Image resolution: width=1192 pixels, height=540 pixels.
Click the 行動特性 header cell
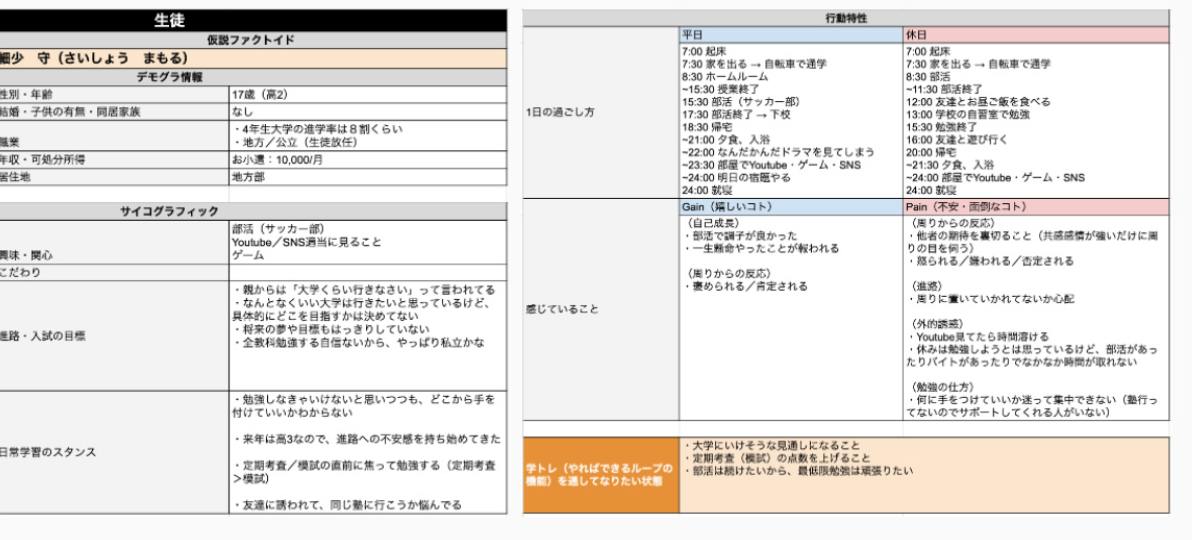click(846, 18)
